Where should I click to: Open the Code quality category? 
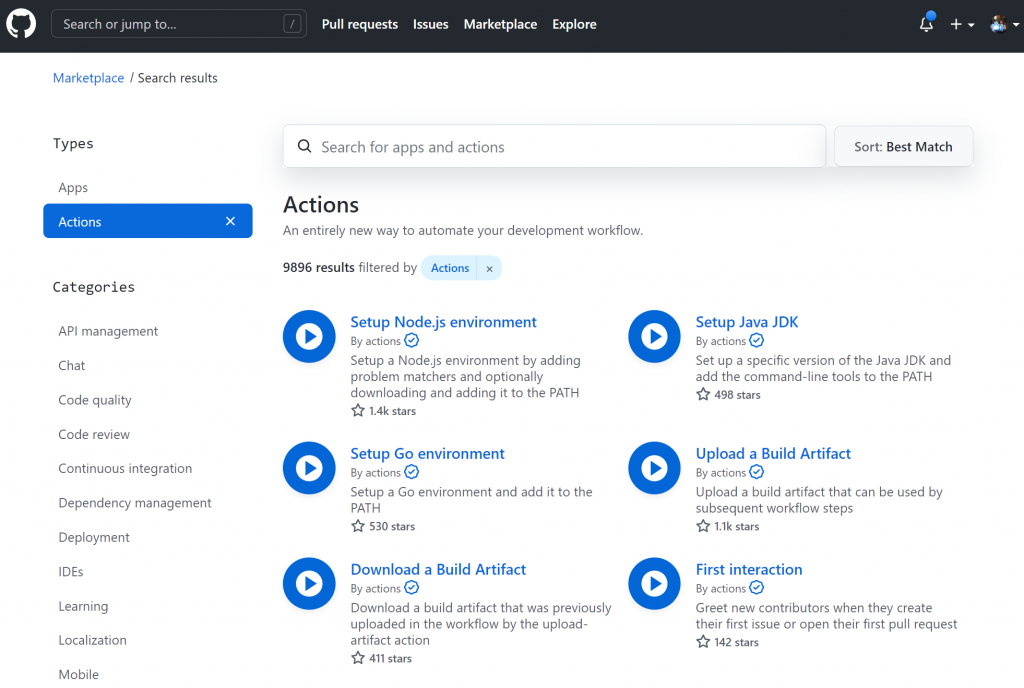[95, 400]
